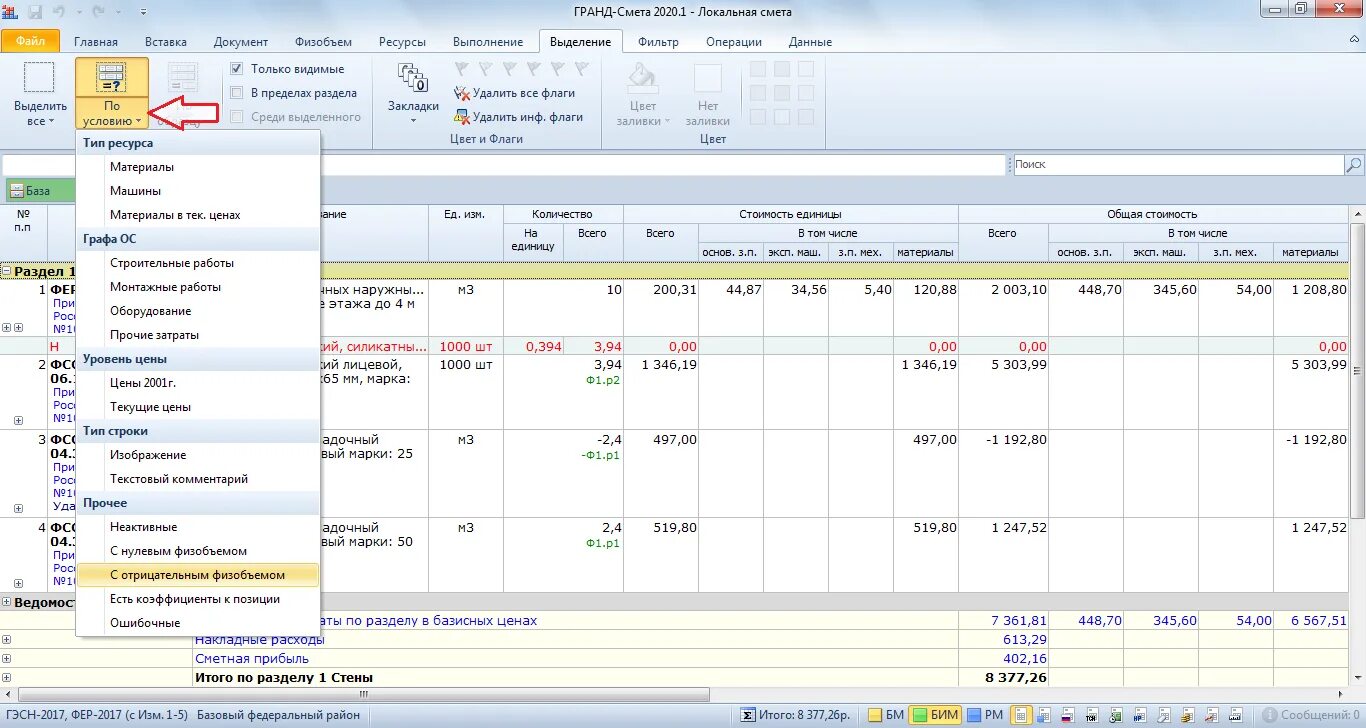The height and width of the screenshot is (728, 1366).
Task: Collapse the Раздел 1 section
Action: [7, 271]
